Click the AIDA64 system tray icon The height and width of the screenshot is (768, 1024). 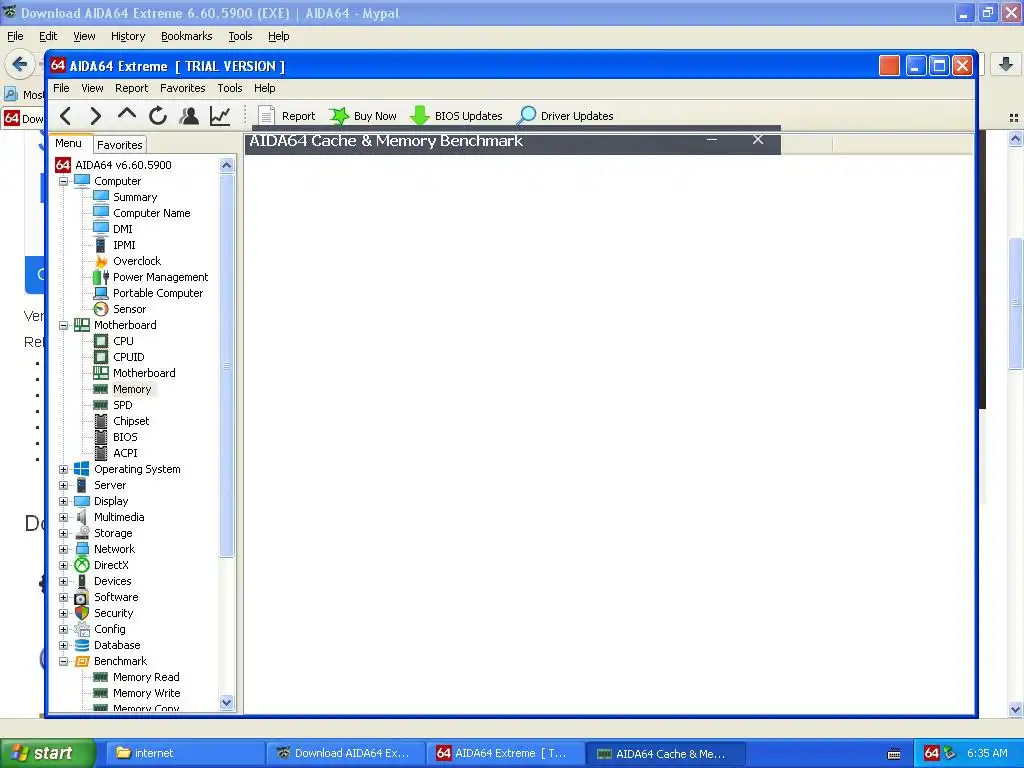932,753
